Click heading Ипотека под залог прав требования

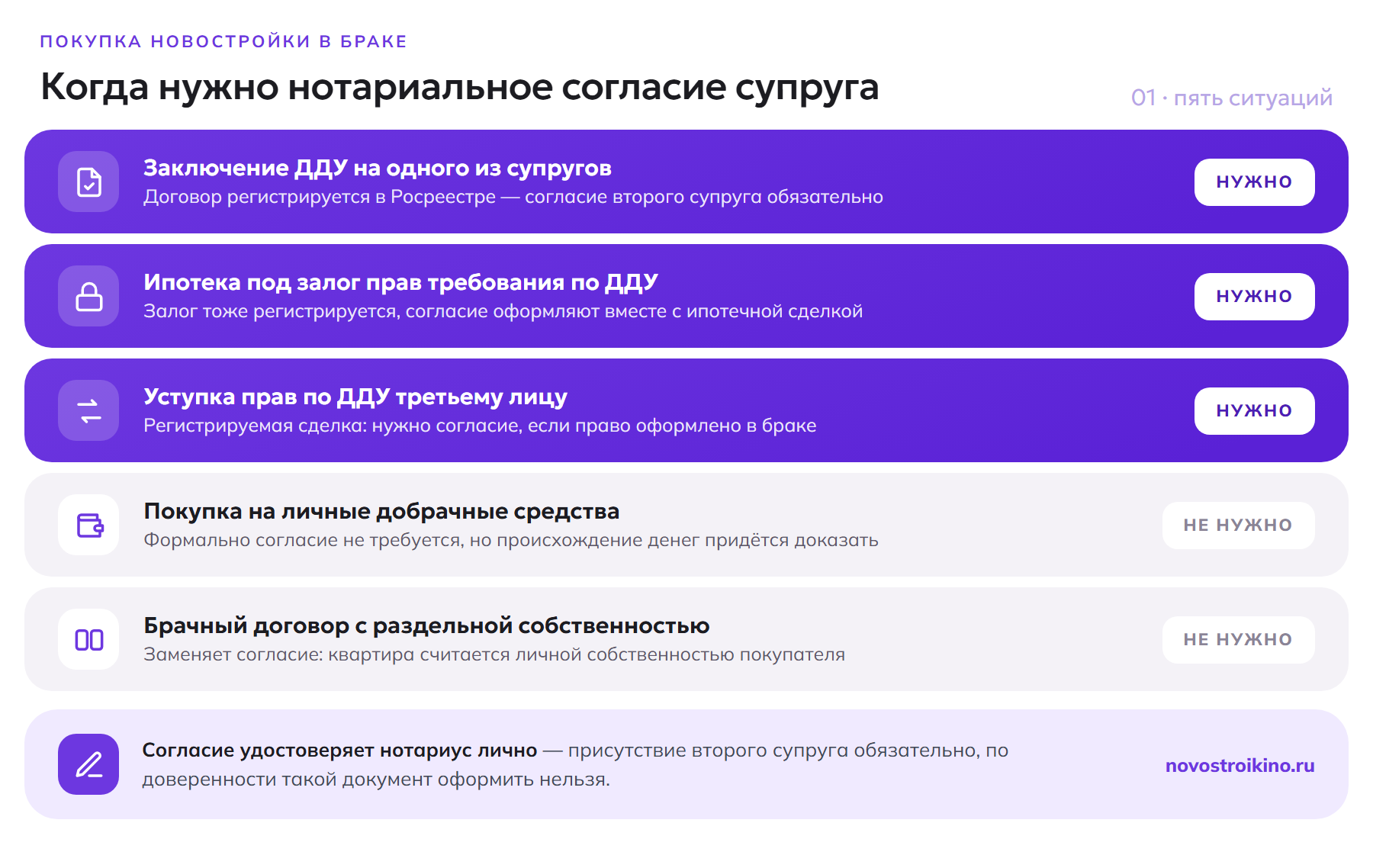pyautogui.click(x=400, y=282)
